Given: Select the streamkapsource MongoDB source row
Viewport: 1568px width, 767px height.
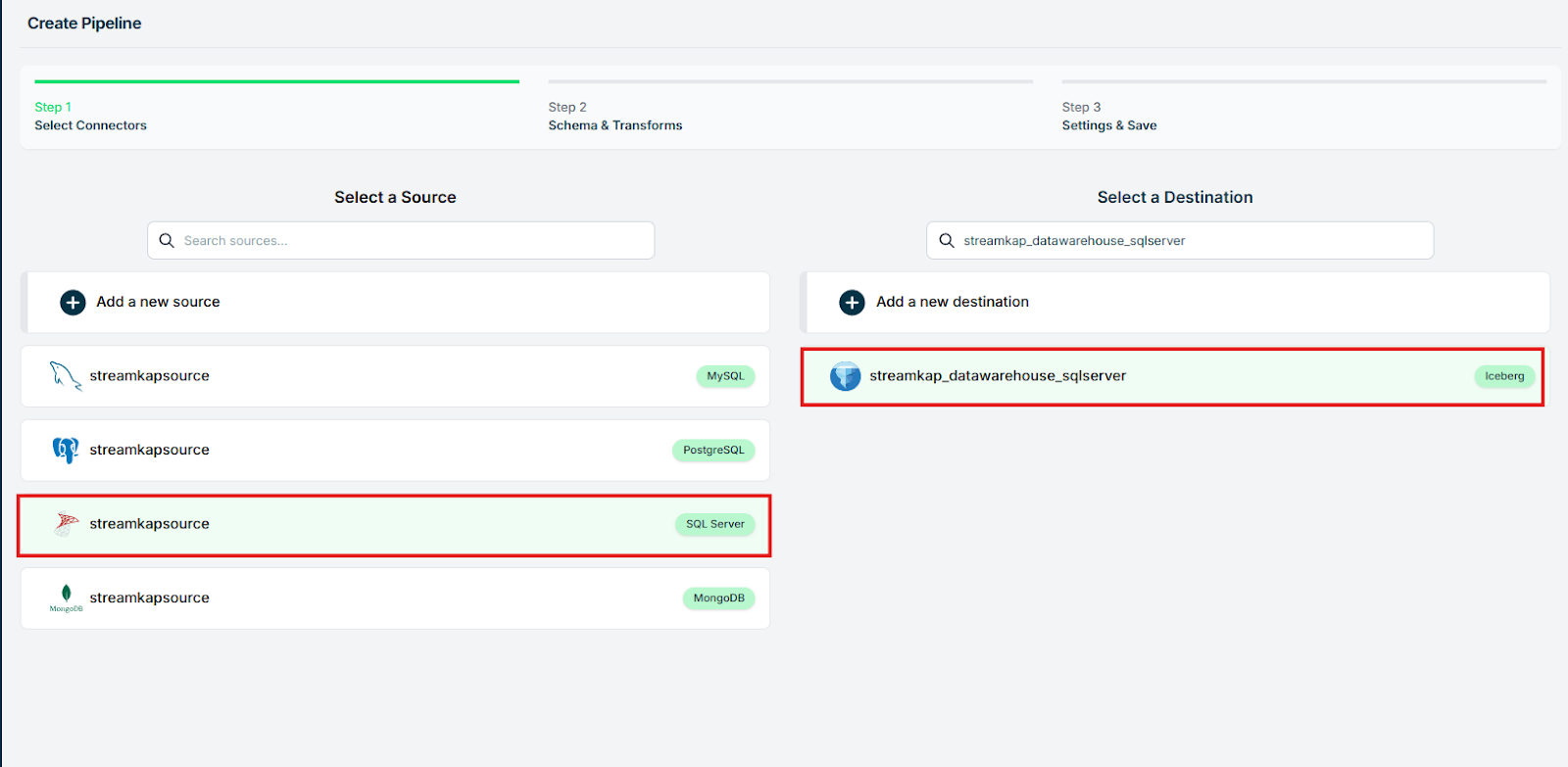Looking at the screenshot, I should click(x=395, y=599).
